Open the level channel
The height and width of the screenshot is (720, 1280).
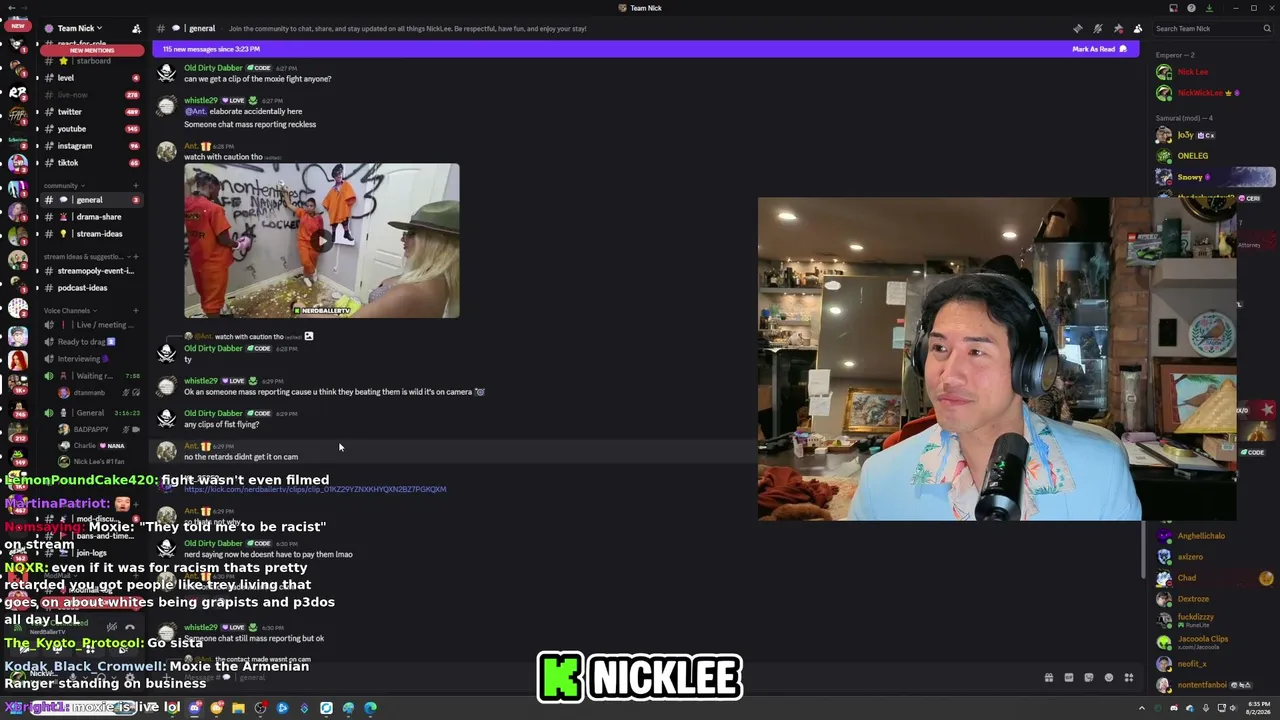pos(90,78)
